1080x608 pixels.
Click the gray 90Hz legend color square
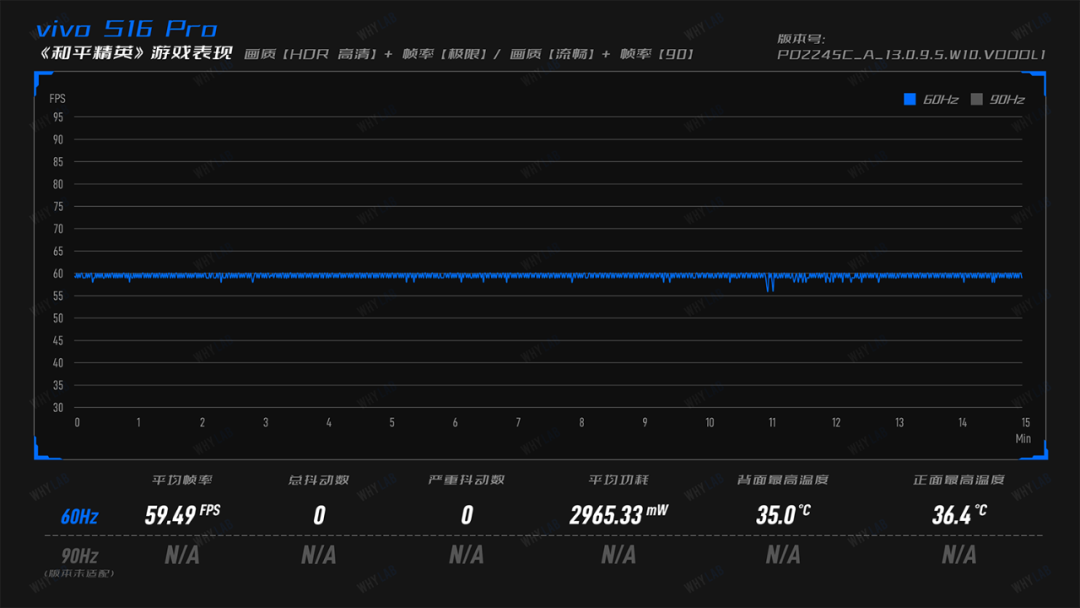point(976,99)
